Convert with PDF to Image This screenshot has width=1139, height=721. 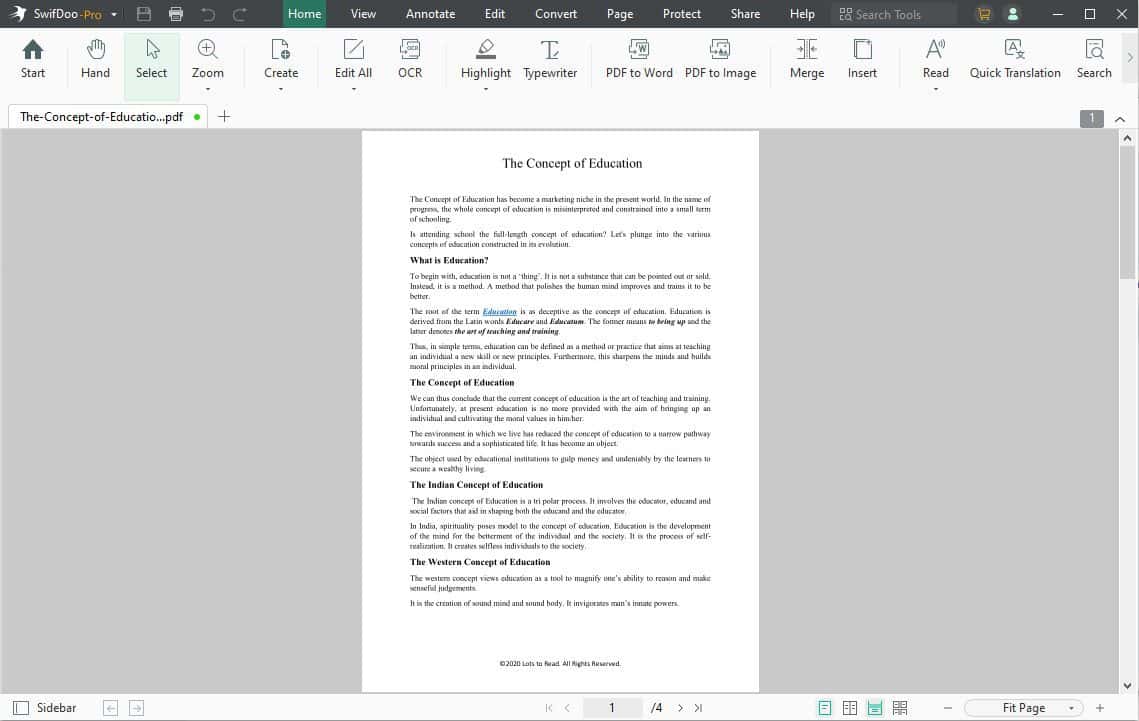pyautogui.click(x=720, y=60)
